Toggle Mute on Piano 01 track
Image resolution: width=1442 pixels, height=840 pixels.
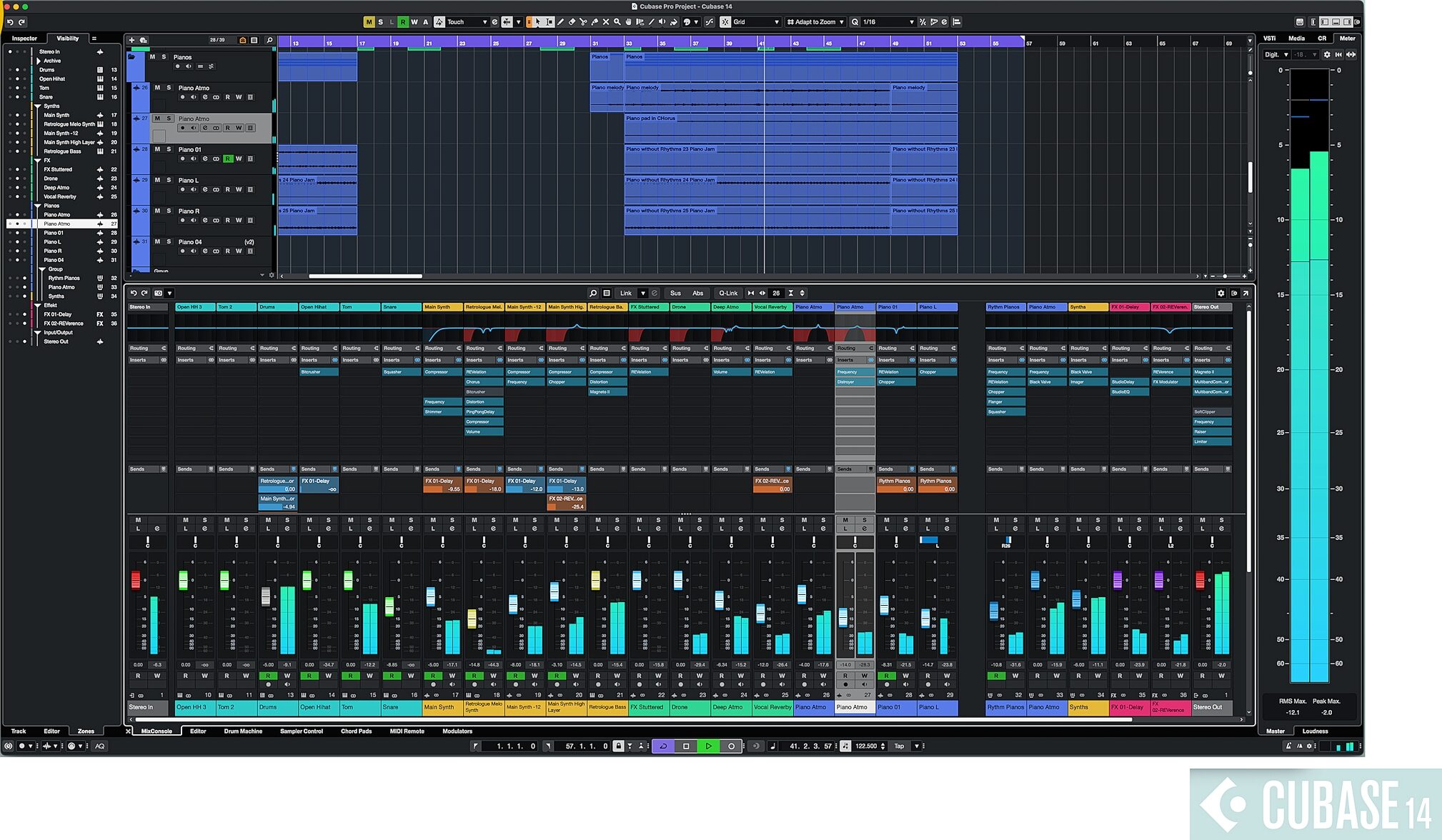157,149
